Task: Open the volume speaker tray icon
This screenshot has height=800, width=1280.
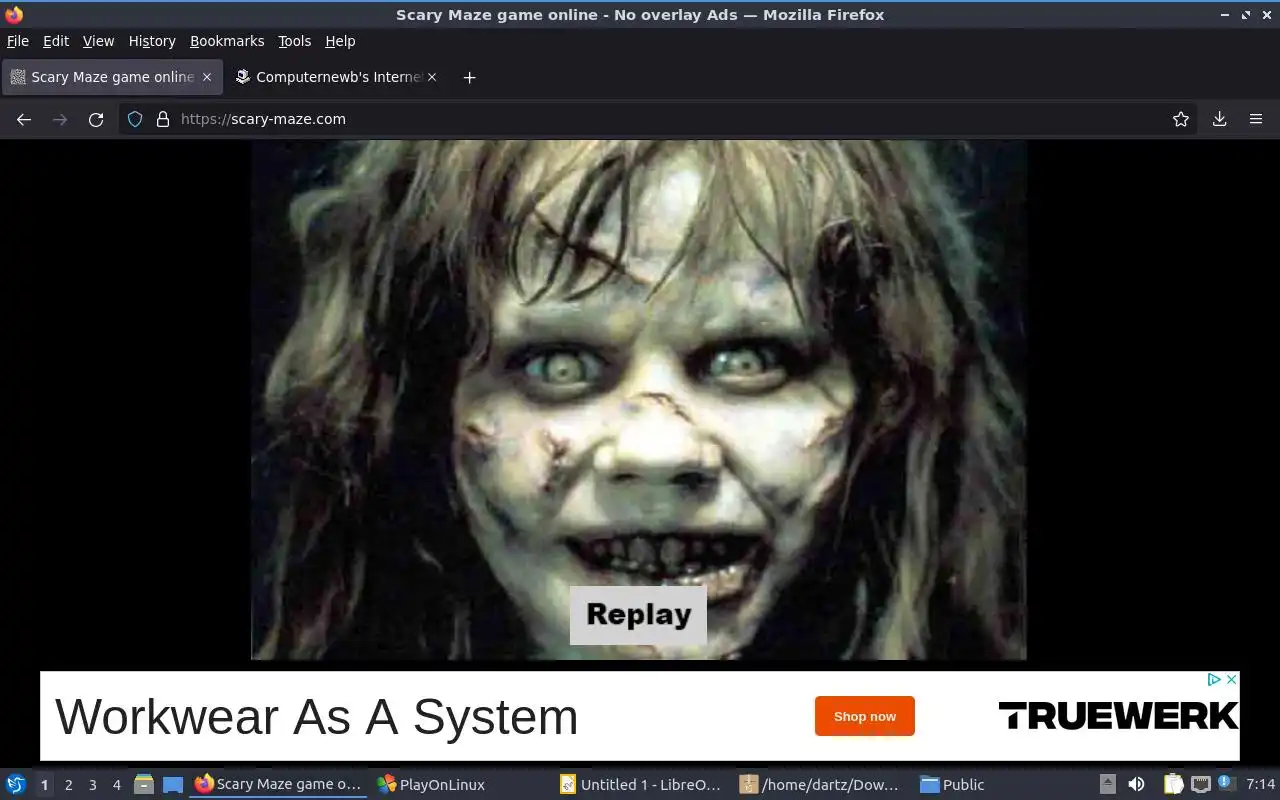Action: tap(1136, 785)
